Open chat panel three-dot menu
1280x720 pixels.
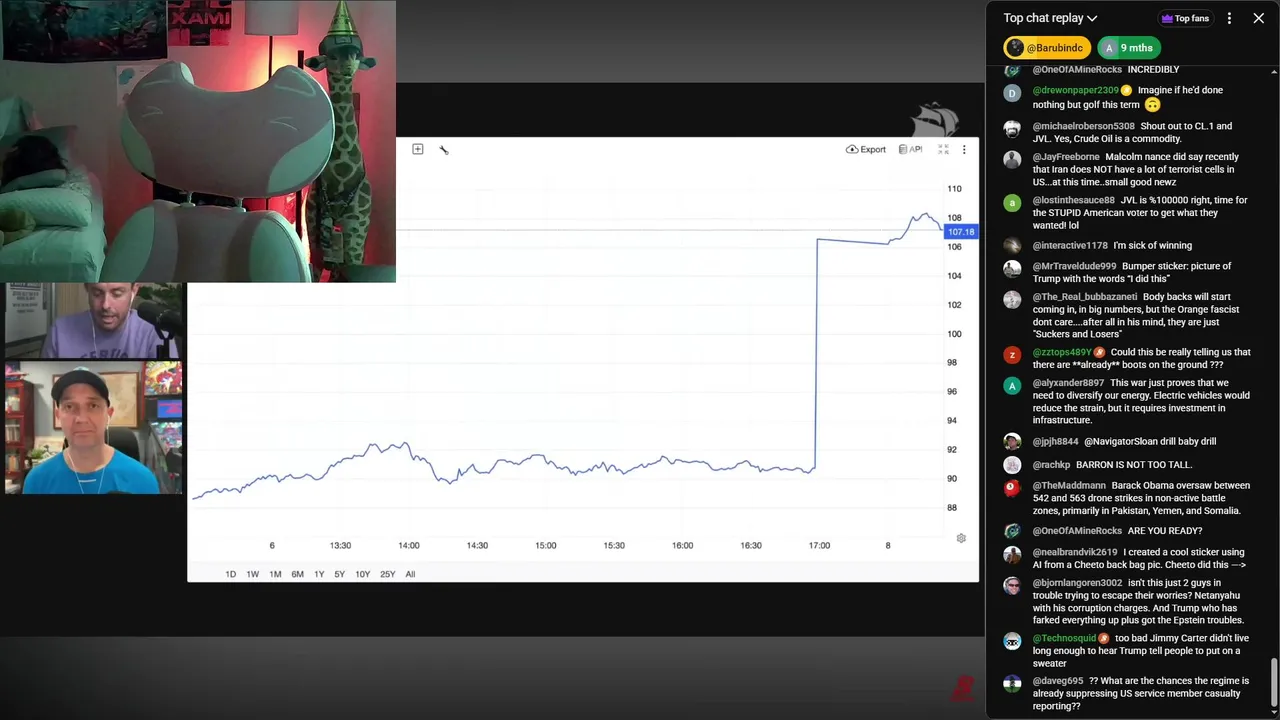click(1229, 18)
